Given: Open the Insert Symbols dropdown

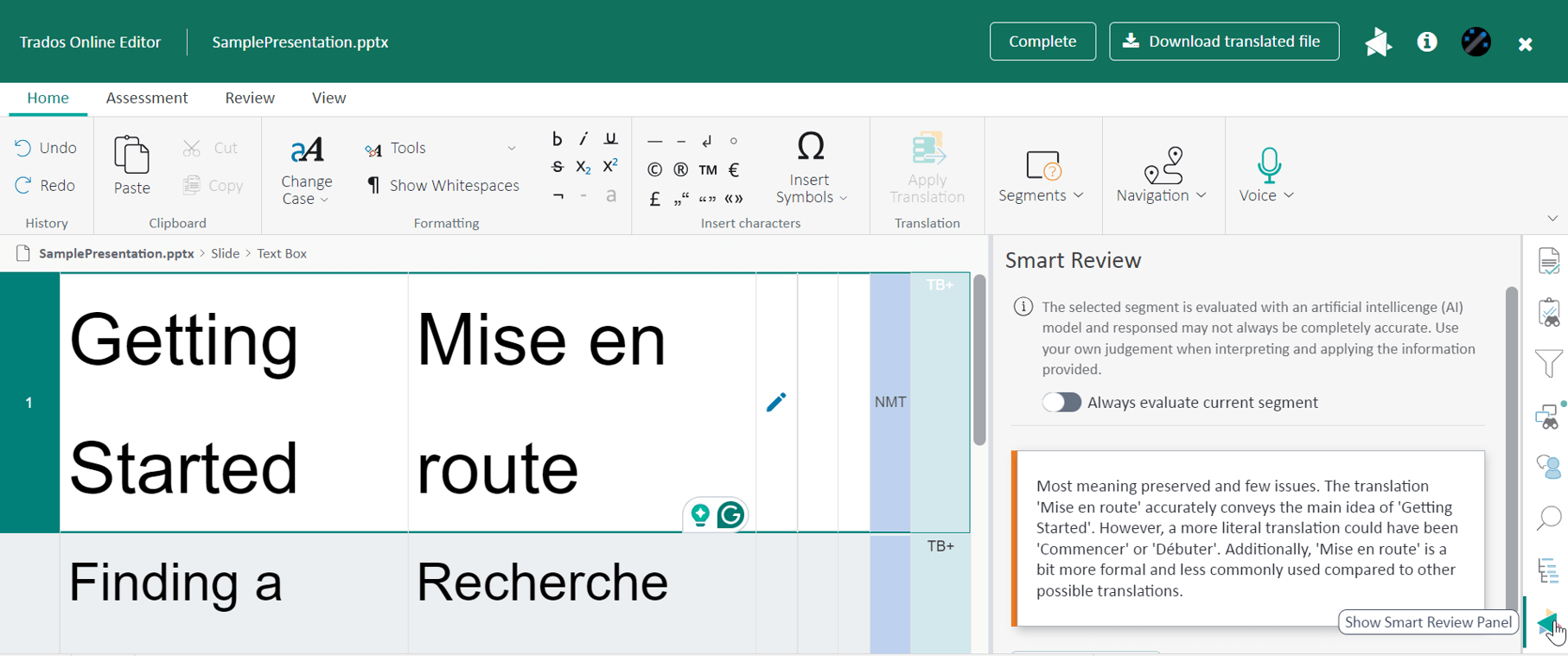Looking at the screenshot, I should pos(810,169).
